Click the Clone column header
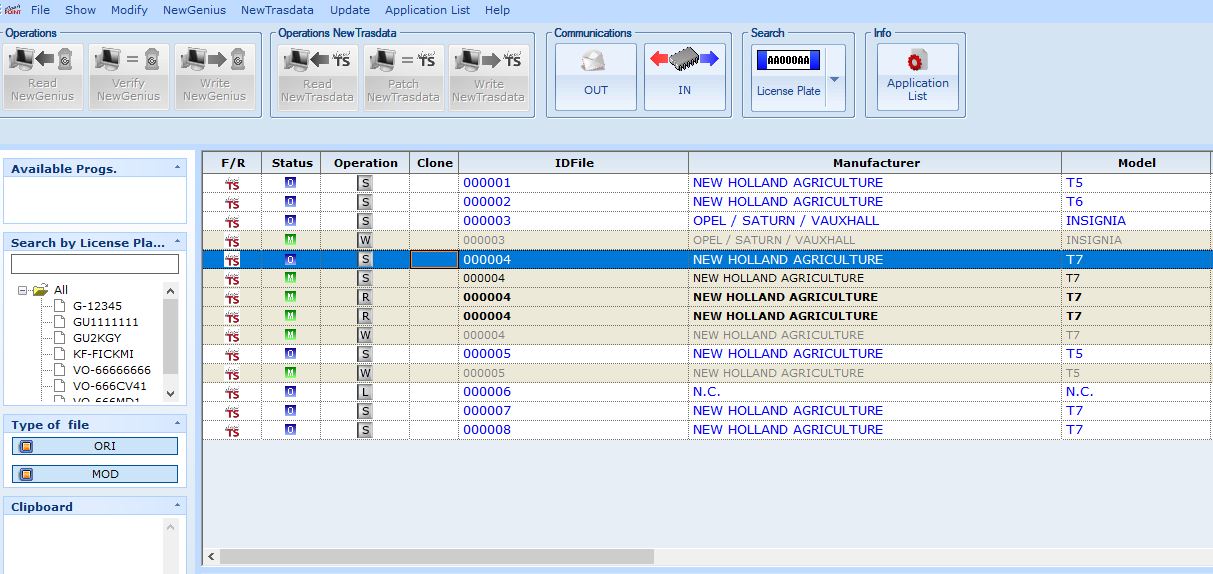1213x574 pixels. coord(434,163)
